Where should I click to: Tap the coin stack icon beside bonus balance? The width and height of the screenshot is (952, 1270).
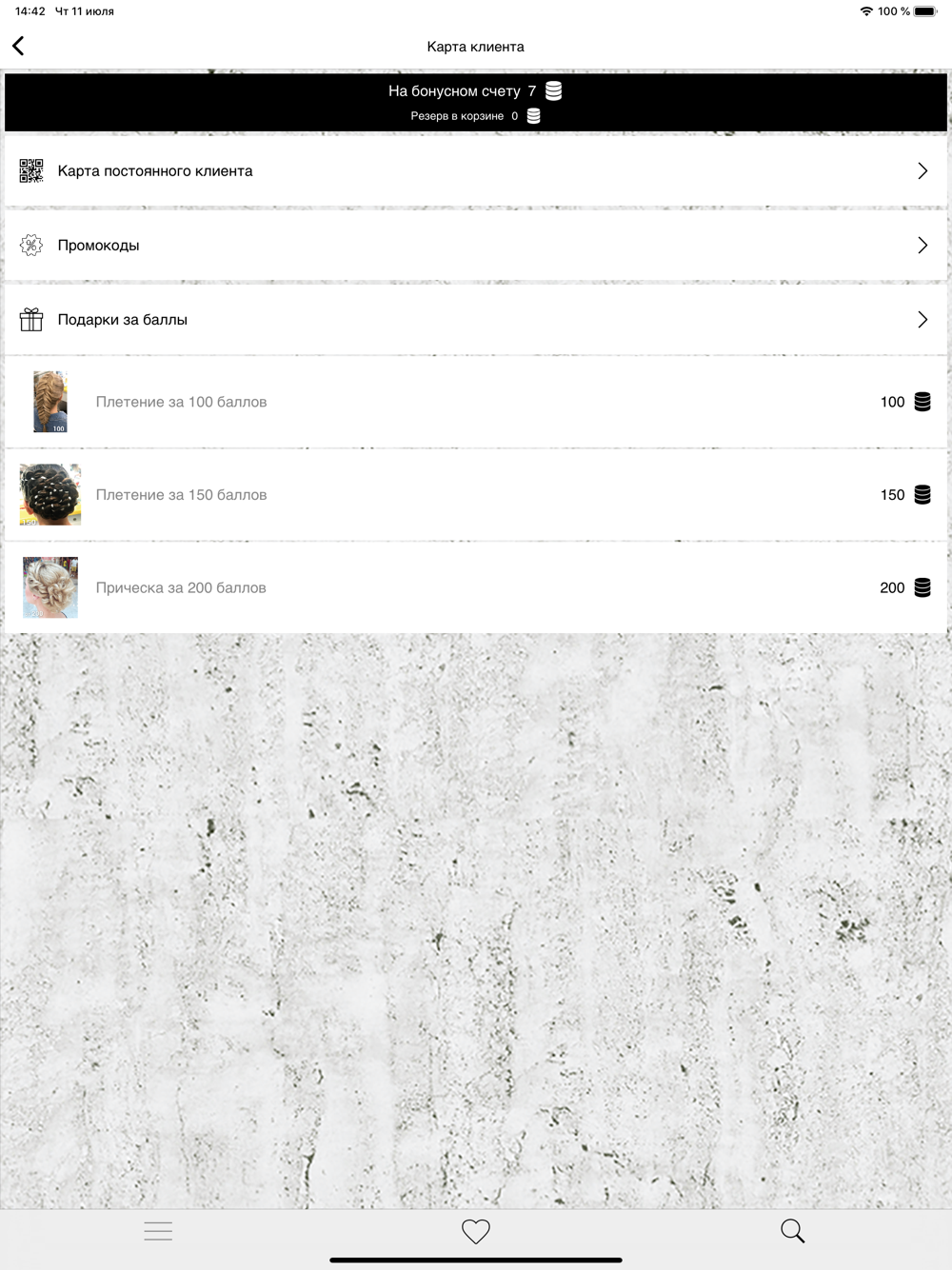click(553, 90)
